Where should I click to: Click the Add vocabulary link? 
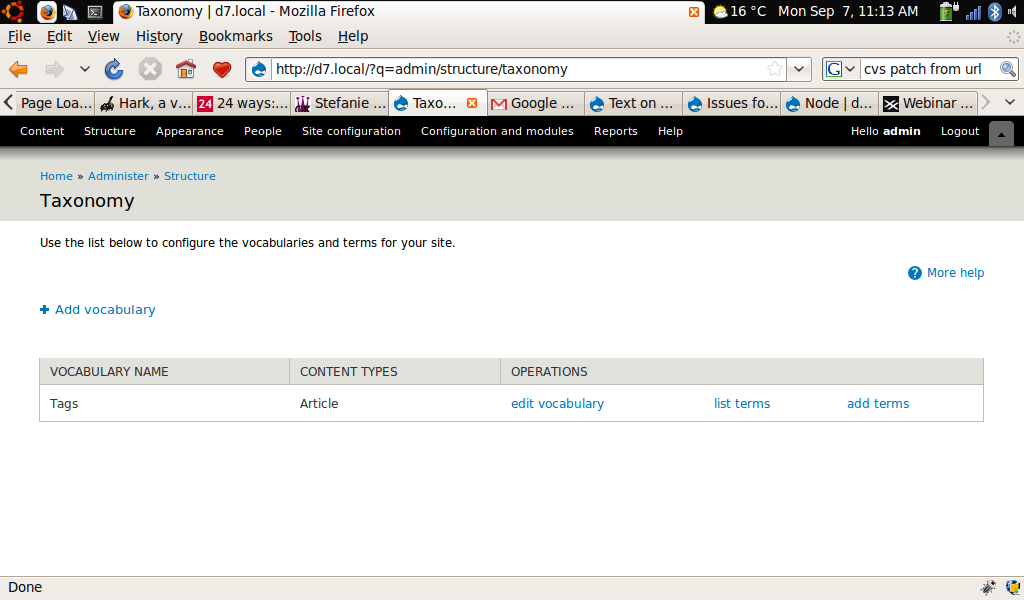point(104,309)
